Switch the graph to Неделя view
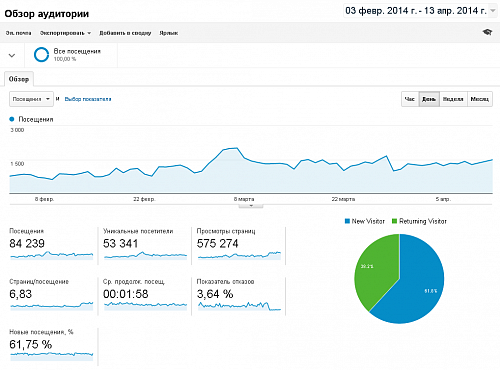The width and height of the screenshot is (500, 370). [453, 99]
